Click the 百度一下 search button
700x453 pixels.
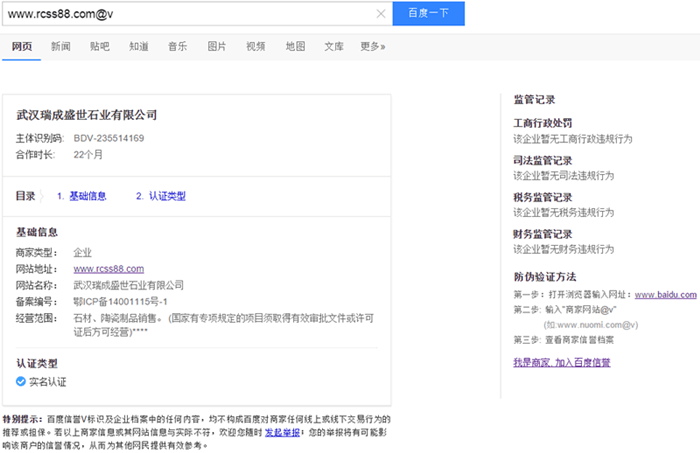click(x=429, y=13)
